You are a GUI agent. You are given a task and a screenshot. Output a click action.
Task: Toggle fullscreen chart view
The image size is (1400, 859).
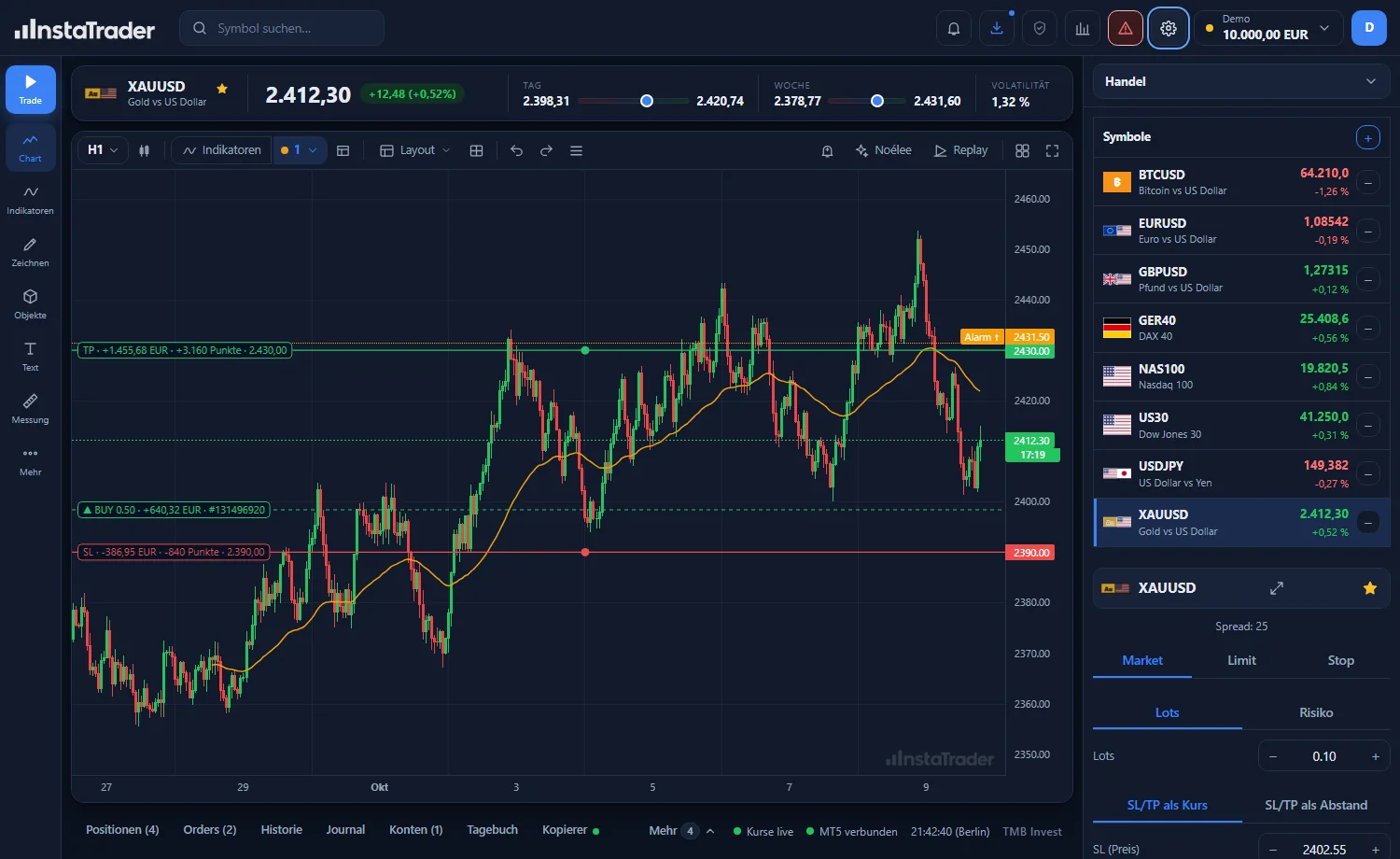click(x=1052, y=150)
